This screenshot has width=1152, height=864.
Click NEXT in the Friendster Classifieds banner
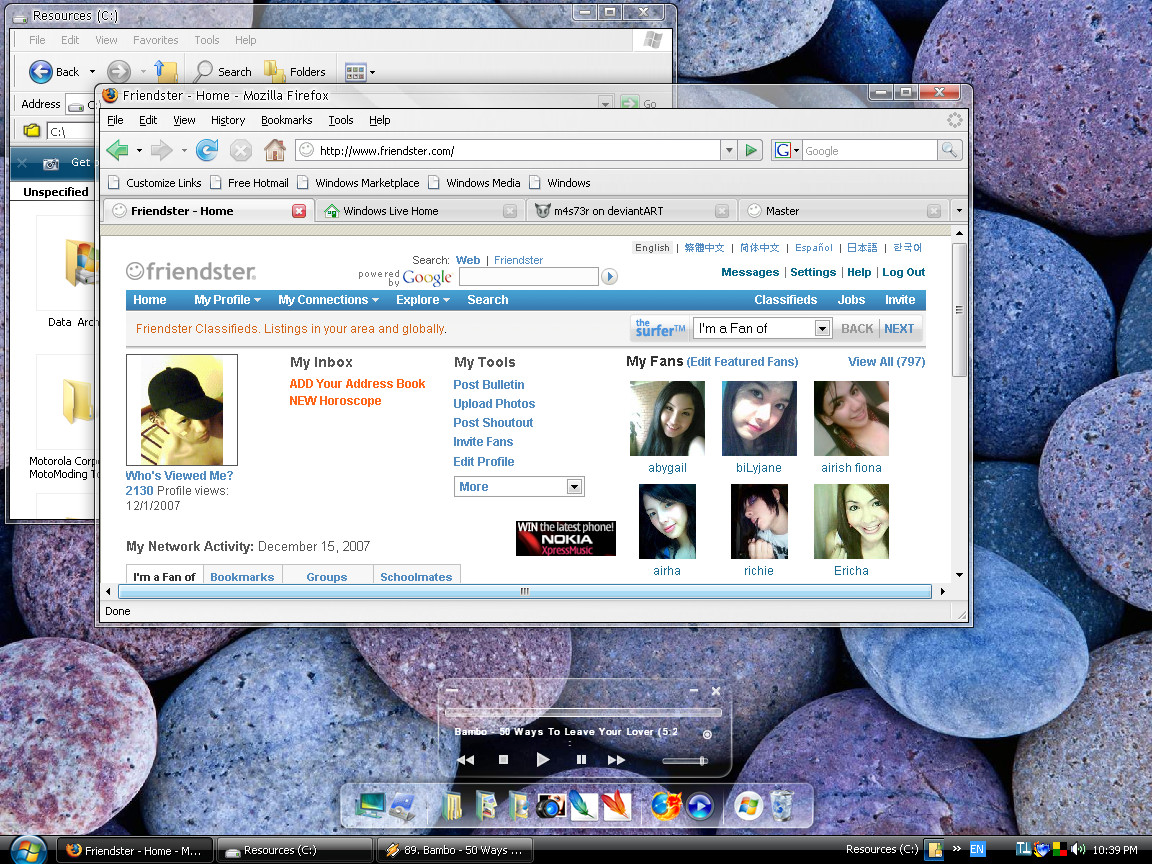pyautogui.click(x=898, y=328)
